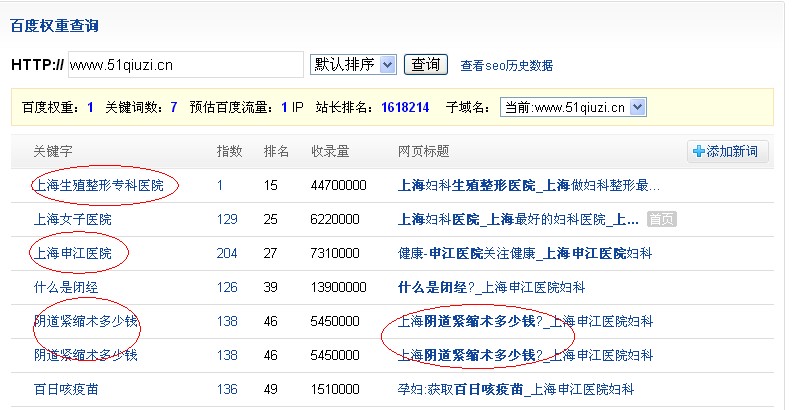
Task: Click the 排名 column header
Action: 276,151
